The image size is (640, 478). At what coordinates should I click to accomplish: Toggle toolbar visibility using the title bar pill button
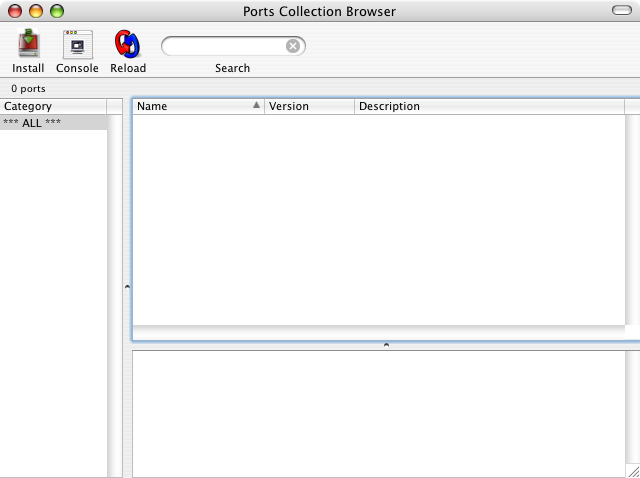coord(621,11)
